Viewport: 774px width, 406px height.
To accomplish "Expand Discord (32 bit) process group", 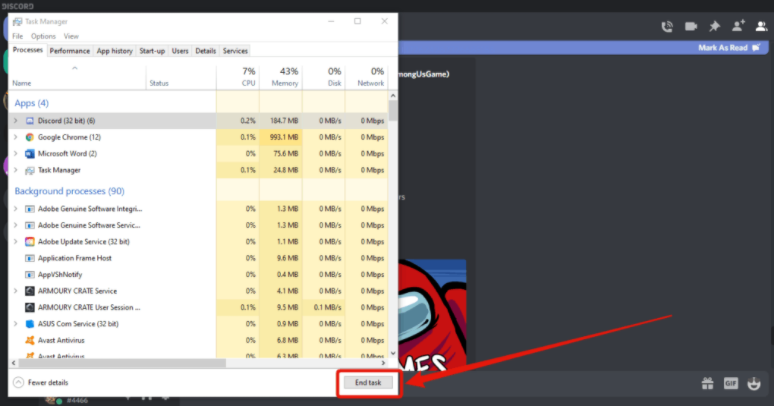I will coord(15,121).
